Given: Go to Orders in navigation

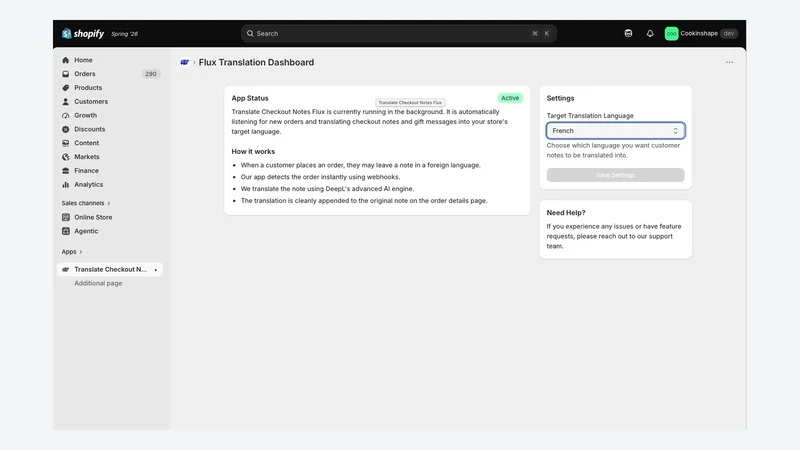Looking at the screenshot, I should [85, 74].
